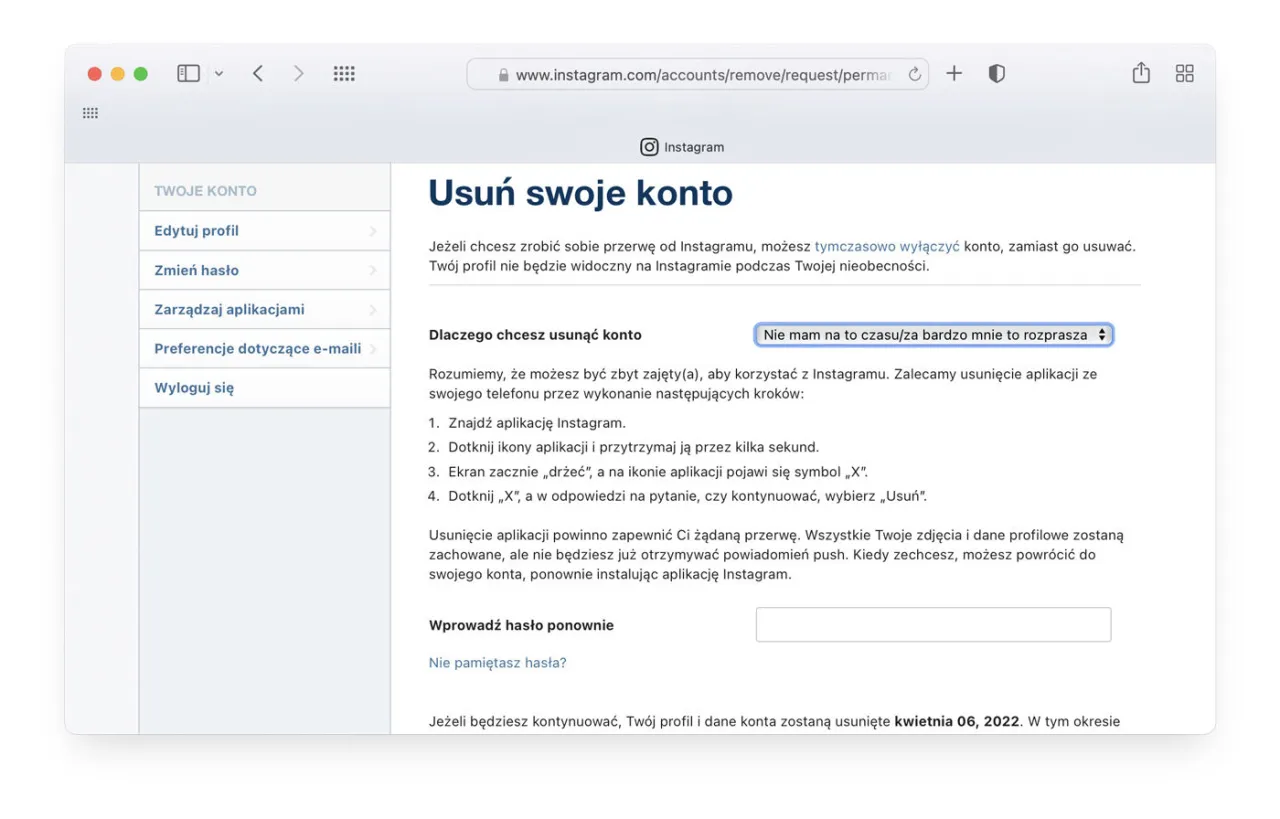Select the Instagram tab
1280x819 pixels.
pos(682,147)
